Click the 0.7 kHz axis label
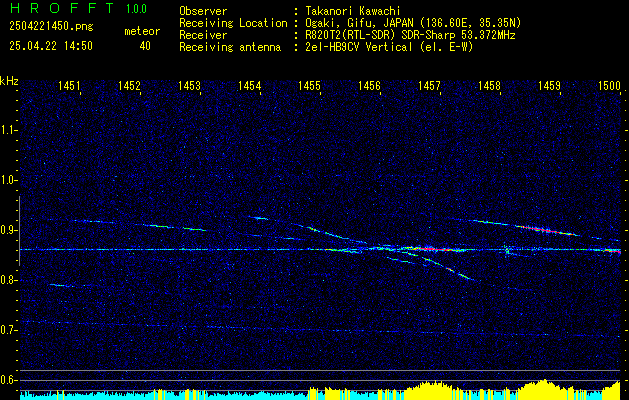The width and height of the screenshot is (629, 400). (8, 330)
